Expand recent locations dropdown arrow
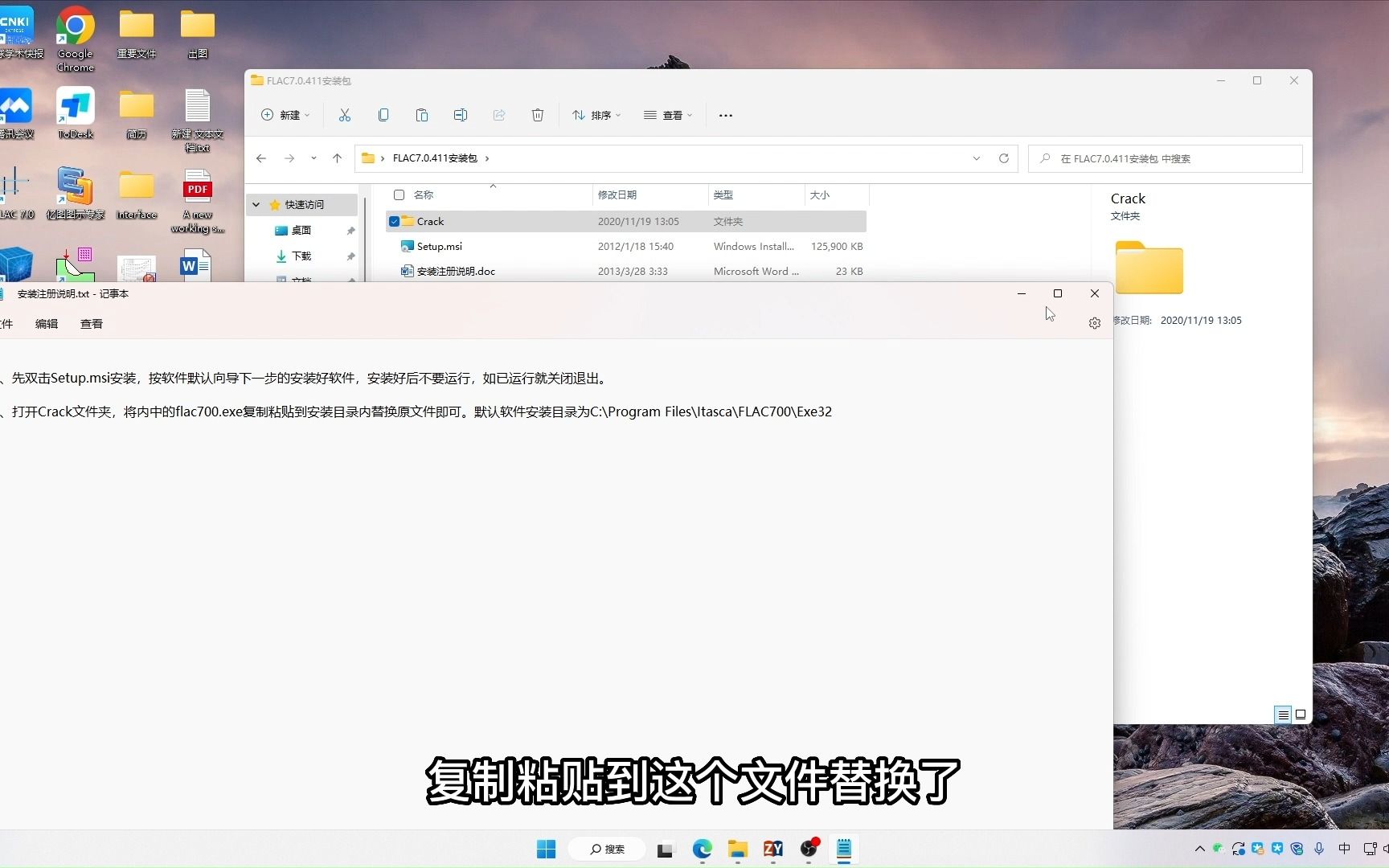 click(313, 158)
